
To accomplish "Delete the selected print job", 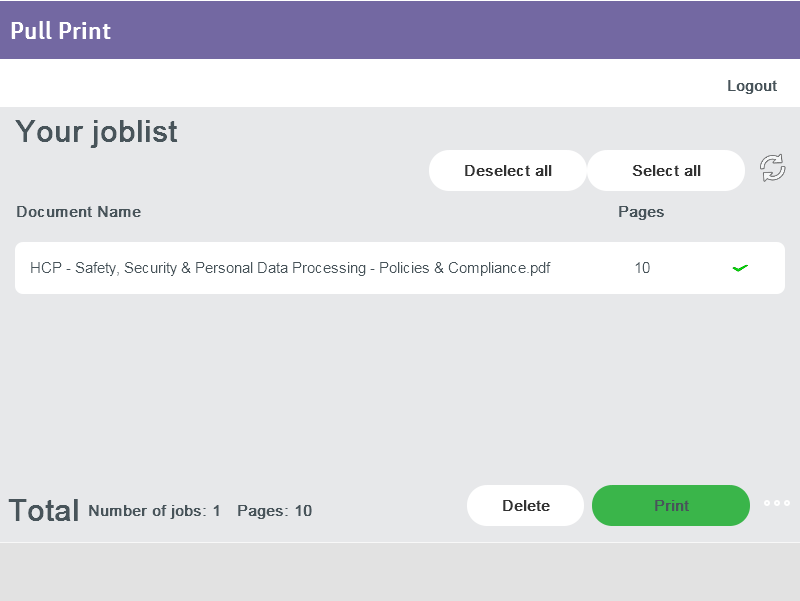I will click(525, 506).
